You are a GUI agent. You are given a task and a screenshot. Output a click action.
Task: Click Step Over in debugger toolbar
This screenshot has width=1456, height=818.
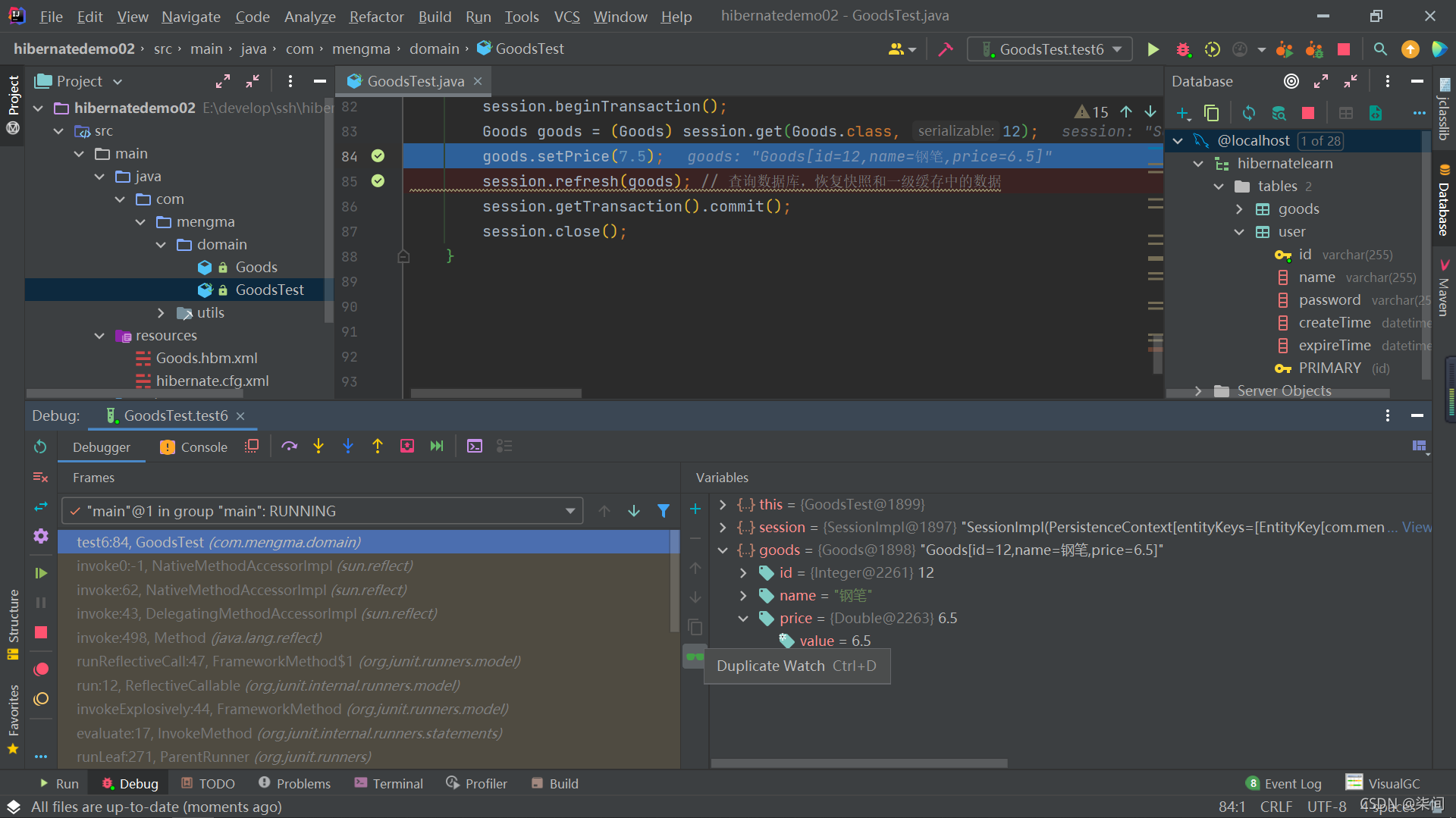(x=289, y=447)
